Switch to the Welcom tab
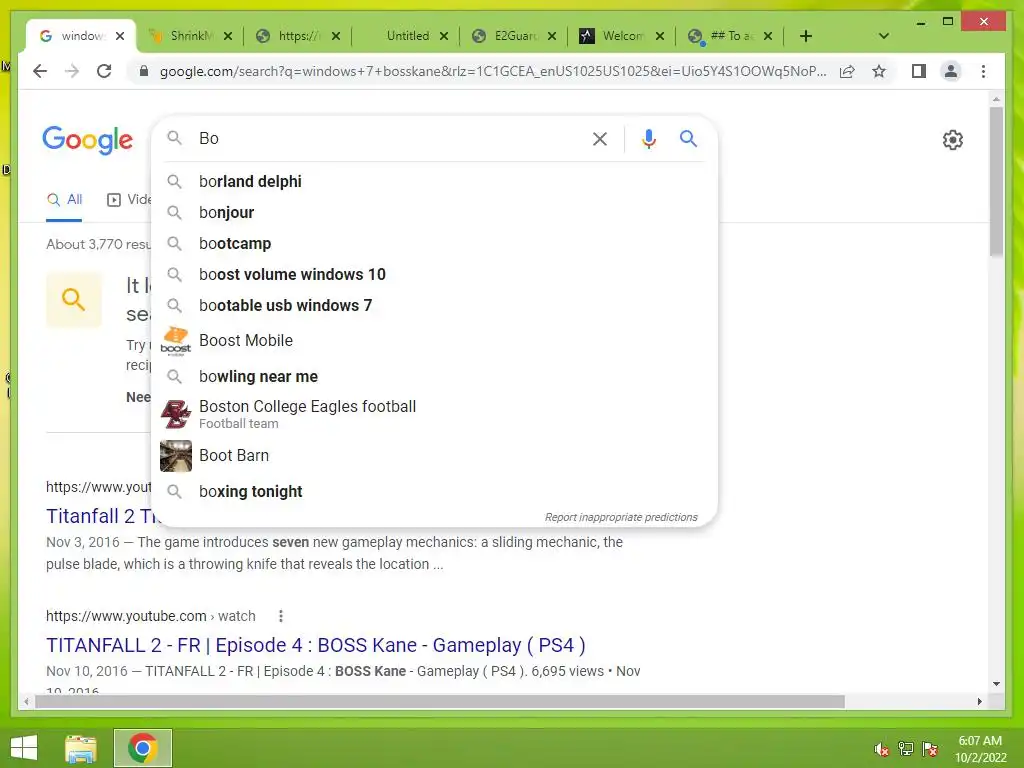1024x768 pixels. tap(622, 36)
